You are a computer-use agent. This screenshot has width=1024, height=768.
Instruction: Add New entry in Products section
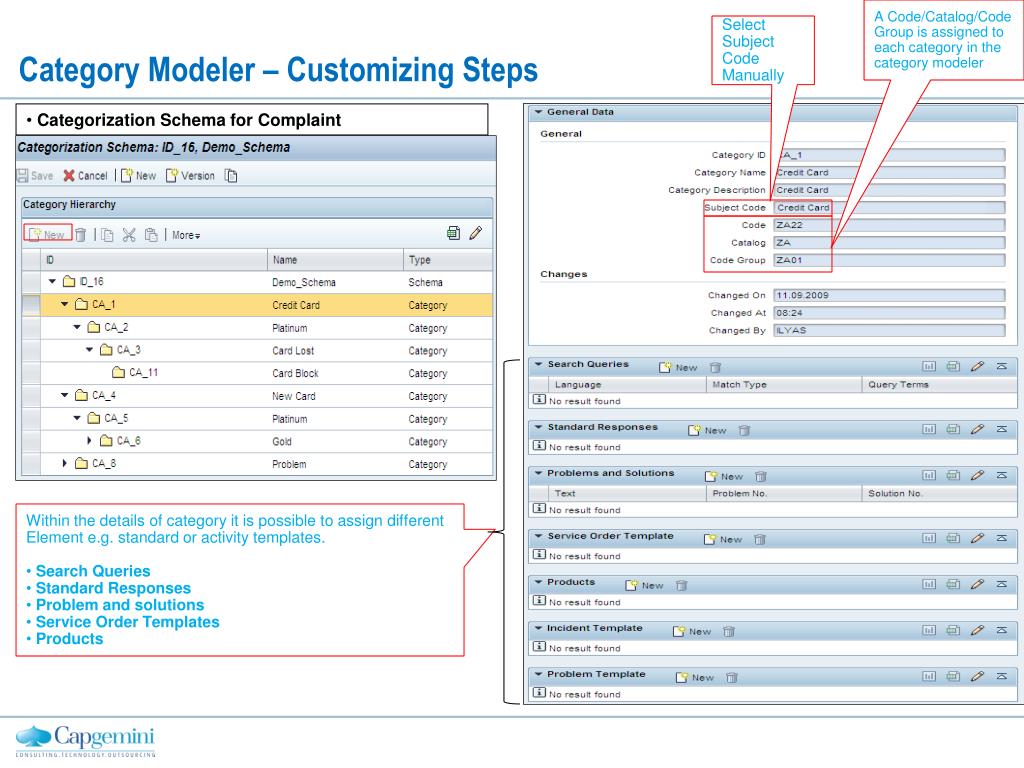coord(645,586)
